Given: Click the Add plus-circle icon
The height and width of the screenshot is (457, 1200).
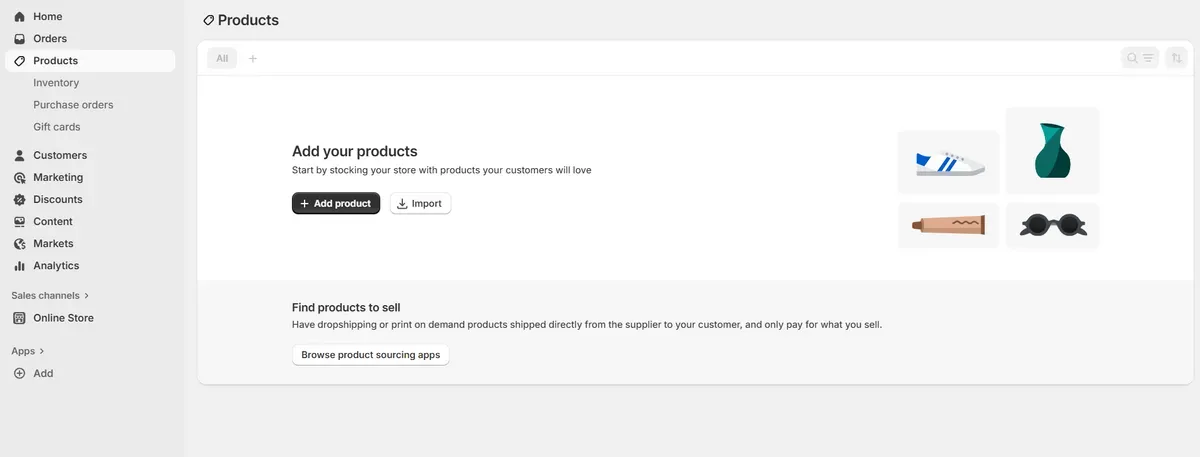Looking at the screenshot, I should [x=19, y=373].
